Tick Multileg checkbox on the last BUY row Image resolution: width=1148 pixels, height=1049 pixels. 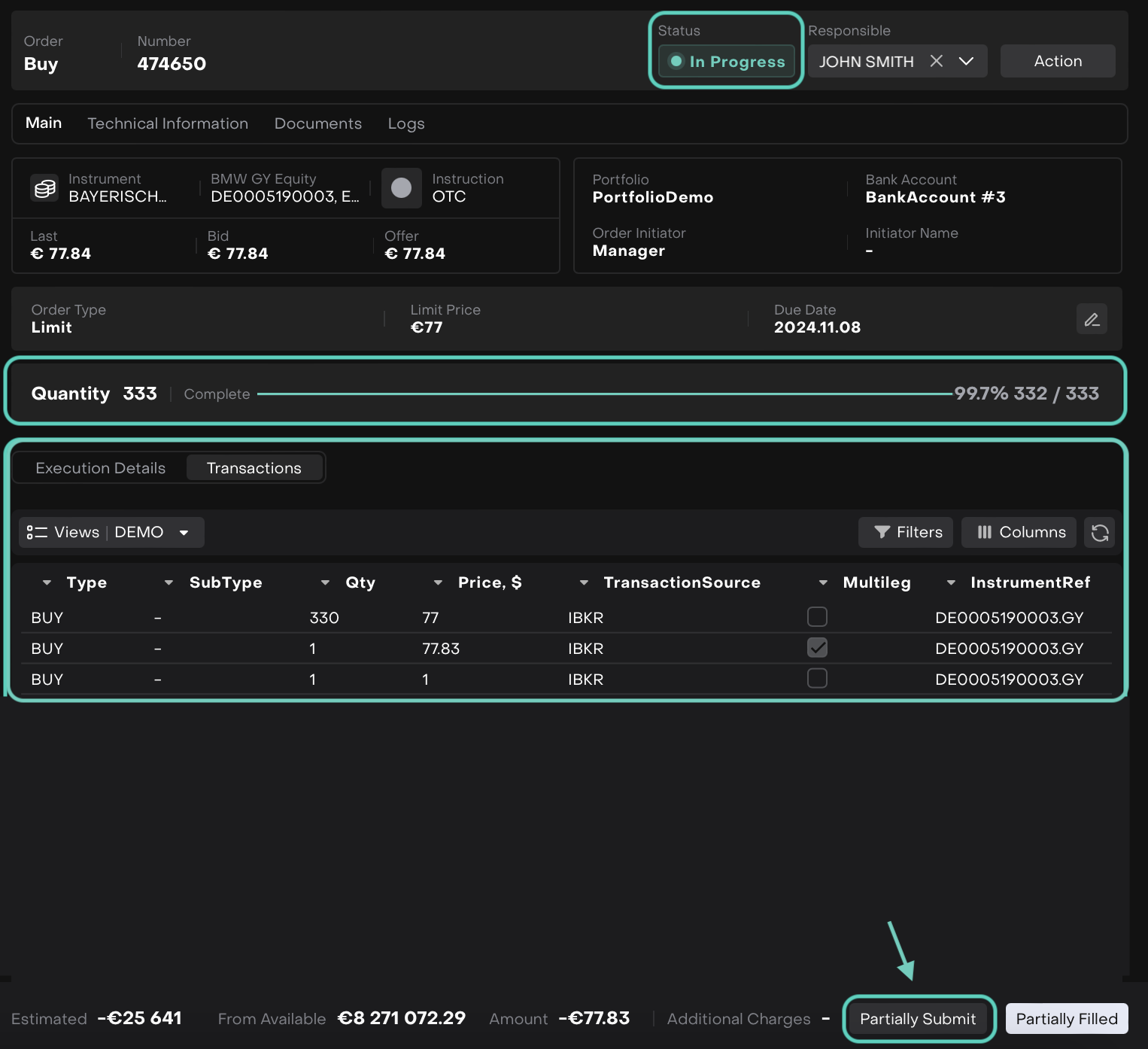(817, 679)
